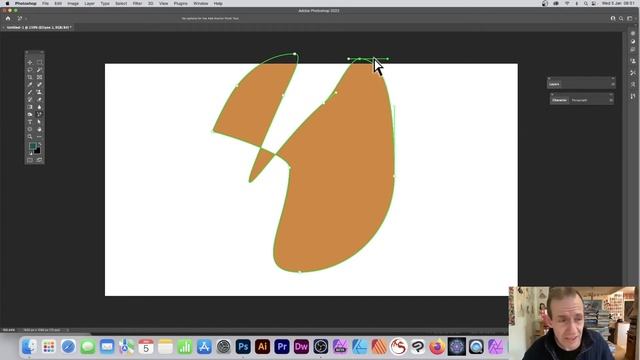
Task: Change screen mode icon in toolbar
Action: (39, 160)
